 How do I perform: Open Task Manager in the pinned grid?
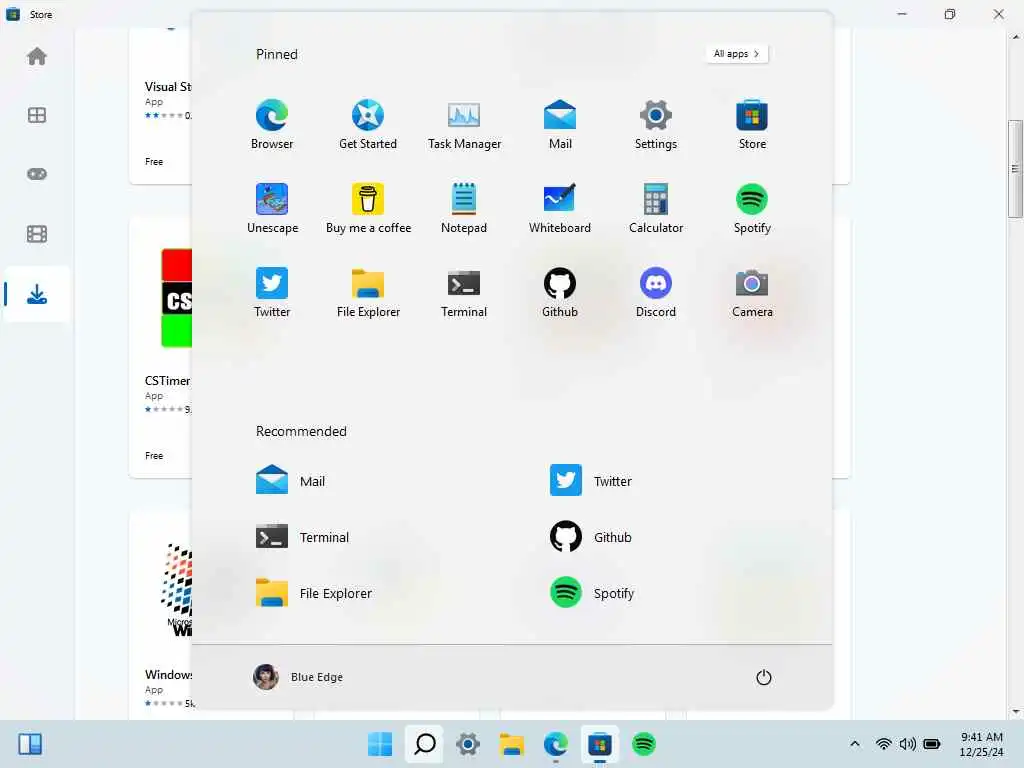464,125
